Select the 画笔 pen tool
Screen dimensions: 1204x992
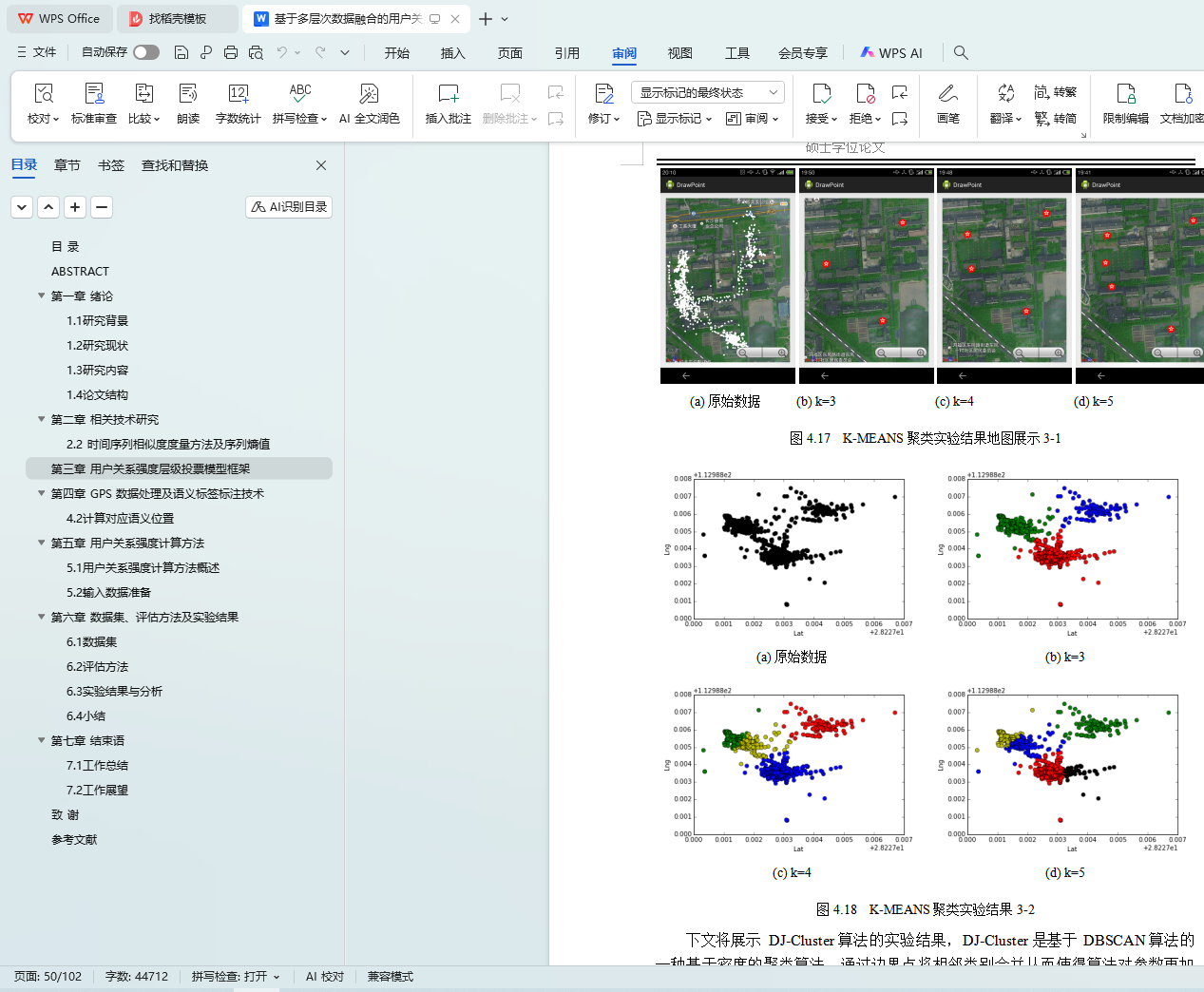[x=947, y=94]
